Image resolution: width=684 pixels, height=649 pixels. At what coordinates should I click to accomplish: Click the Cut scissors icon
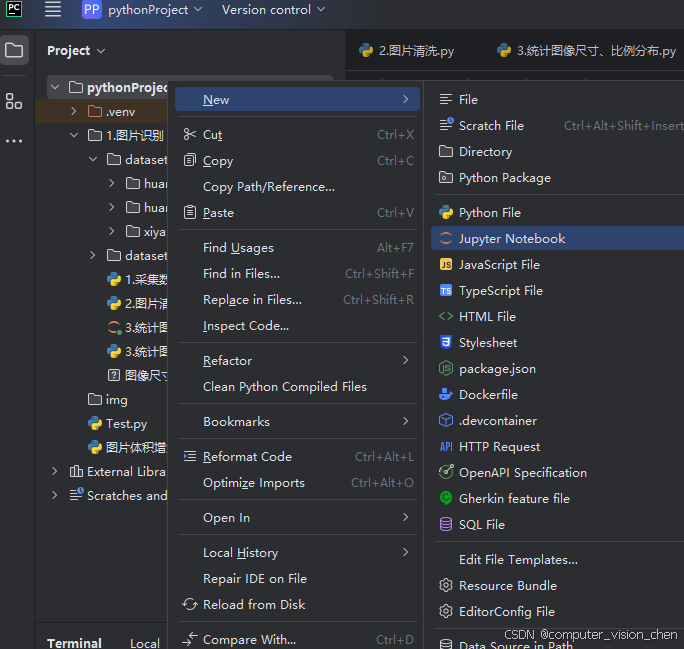pyautogui.click(x=189, y=134)
